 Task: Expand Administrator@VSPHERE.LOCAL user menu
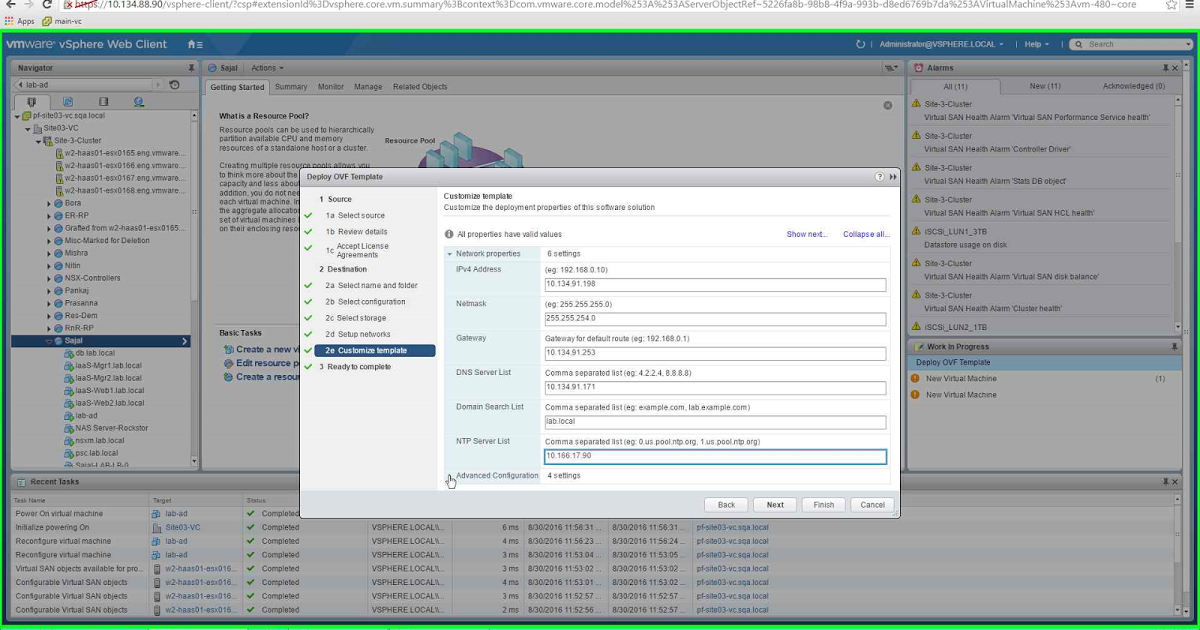(941, 44)
